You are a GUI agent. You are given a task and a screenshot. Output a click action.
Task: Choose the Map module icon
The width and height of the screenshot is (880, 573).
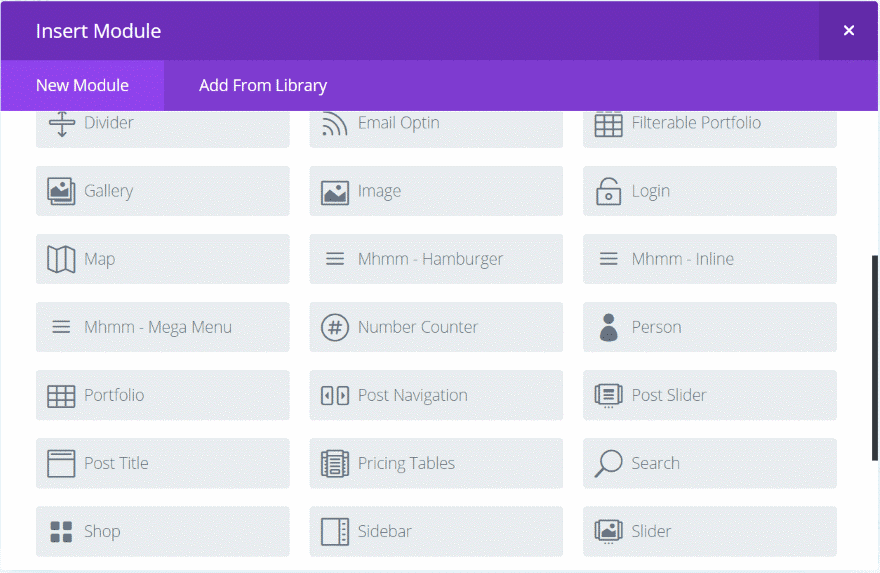click(x=61, y=259)
